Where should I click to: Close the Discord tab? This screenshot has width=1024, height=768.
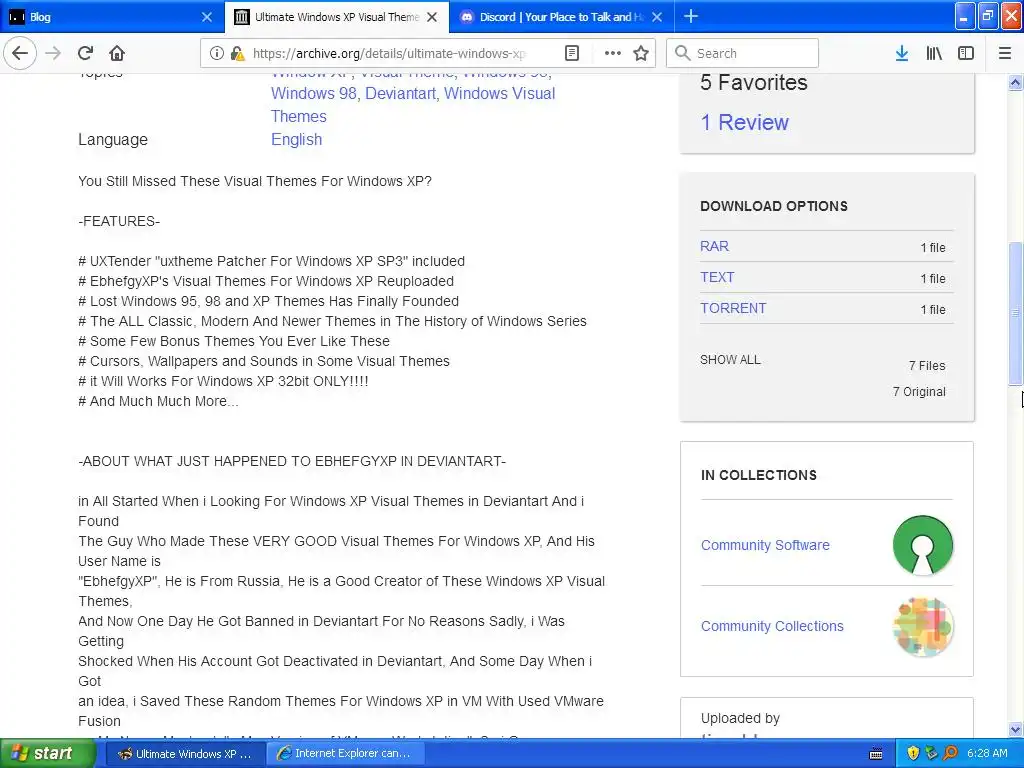[x=657, y=17]
